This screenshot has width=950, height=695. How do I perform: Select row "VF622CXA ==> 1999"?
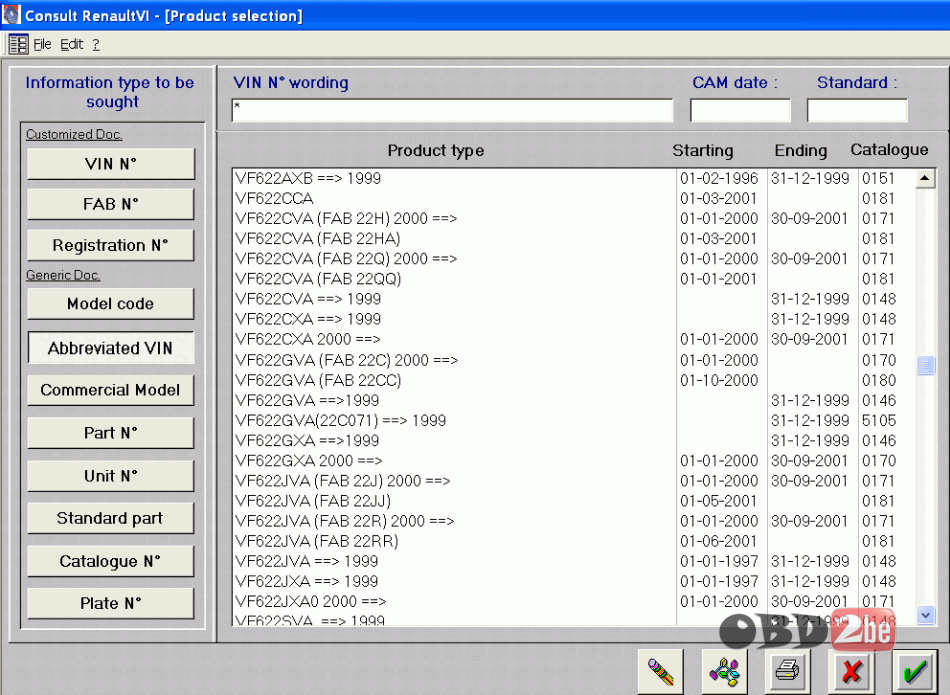(574, 319)
